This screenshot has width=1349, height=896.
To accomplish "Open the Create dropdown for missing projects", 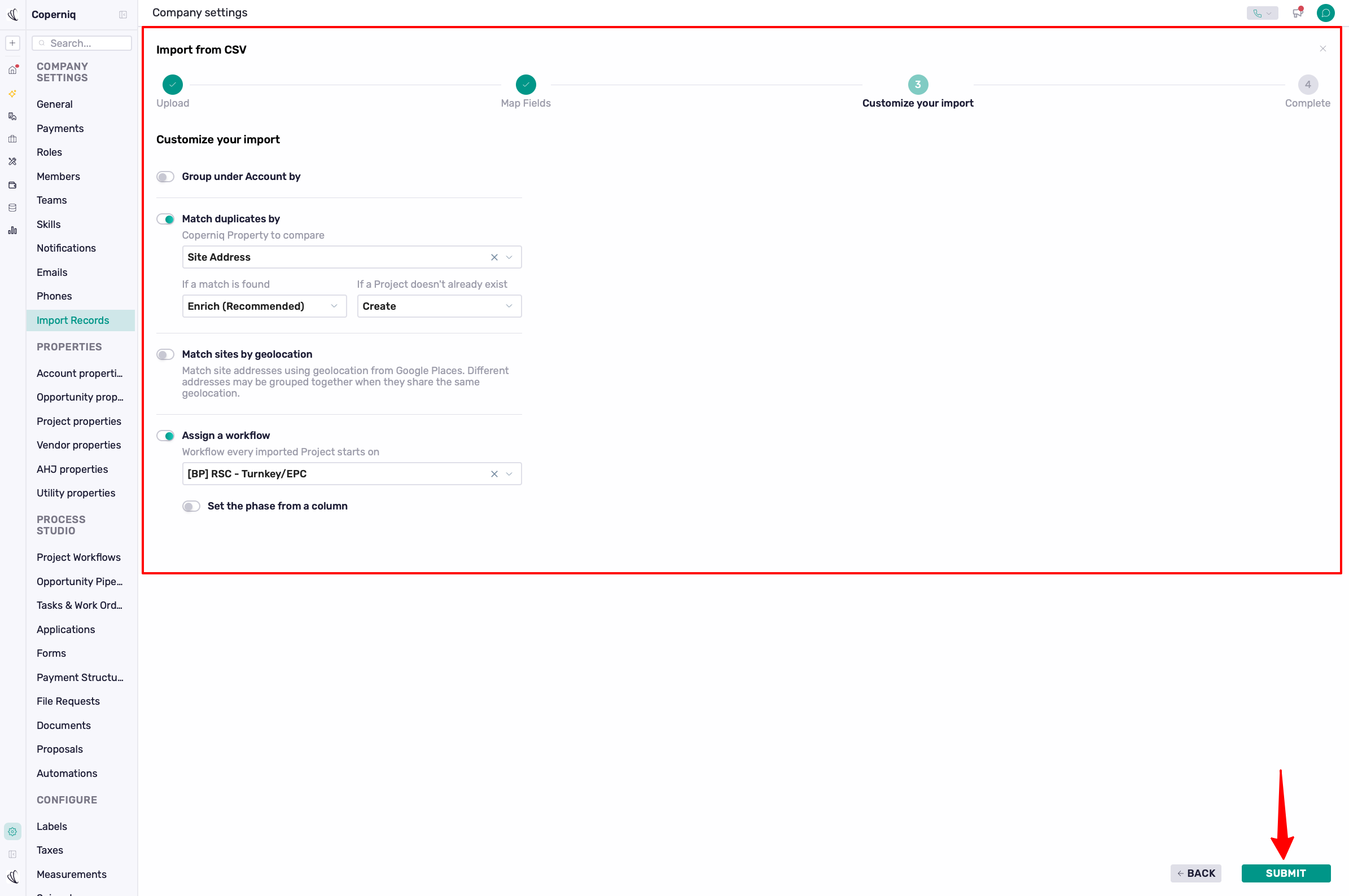I will click(x=439, y=306).
